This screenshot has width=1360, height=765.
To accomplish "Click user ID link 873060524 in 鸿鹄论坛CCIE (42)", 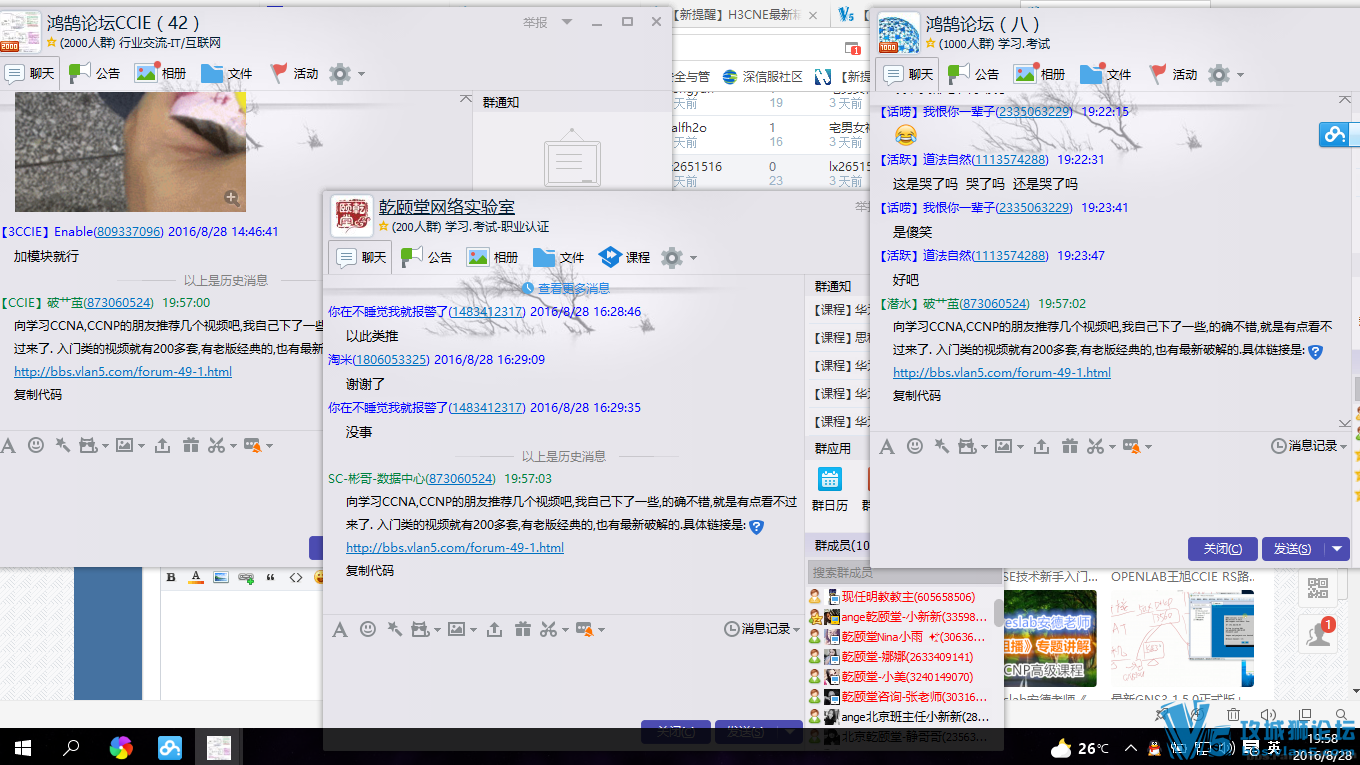I will pyautogui.click(x=119, y=302).
